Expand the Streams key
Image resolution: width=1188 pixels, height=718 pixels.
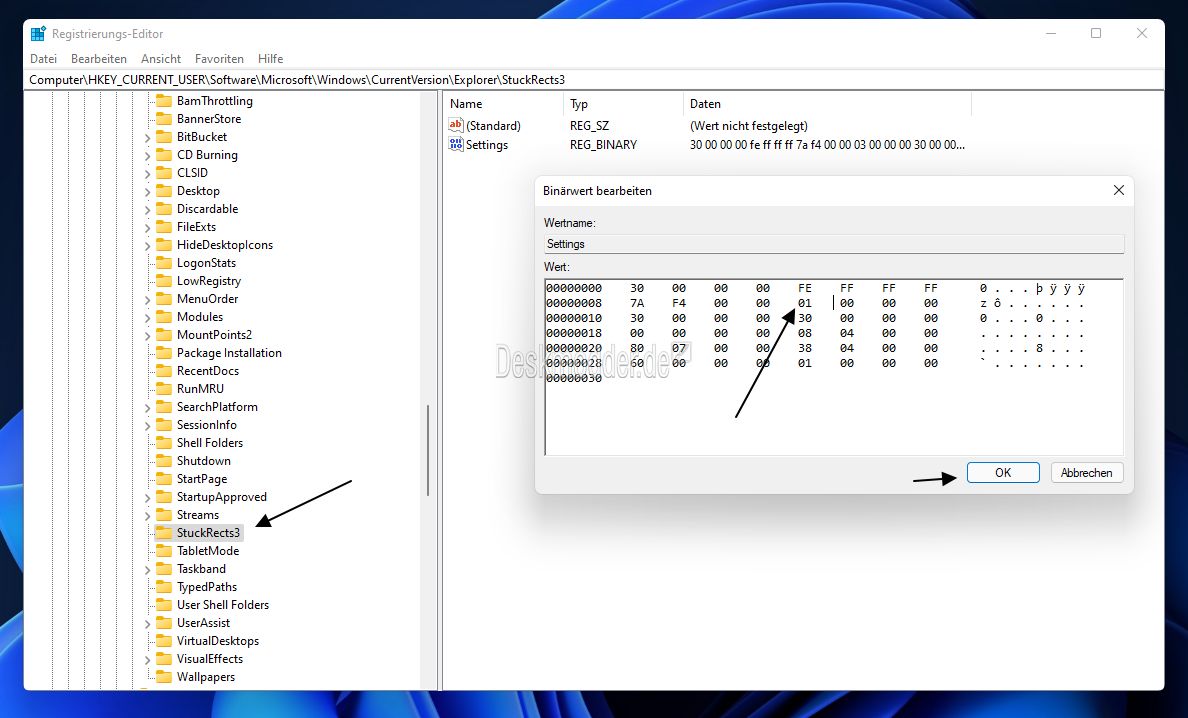pos(147,516)
